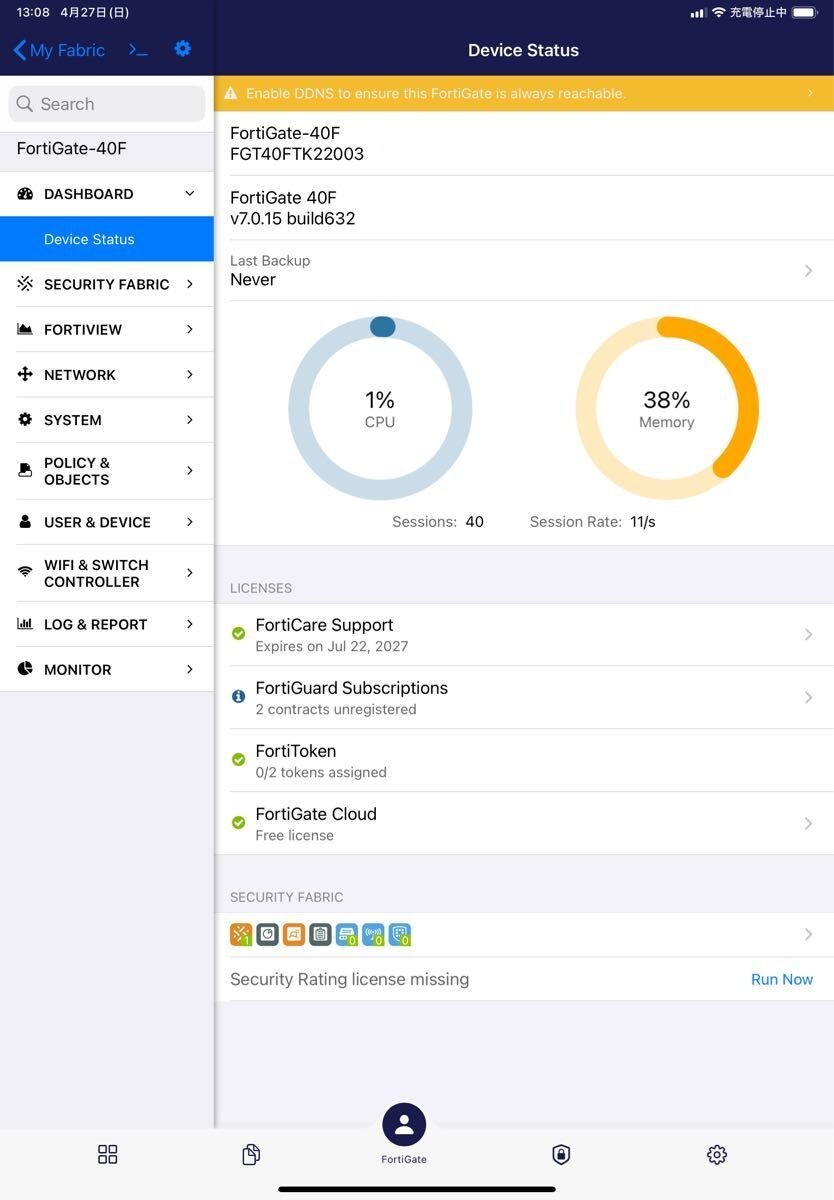Open LOG & REPORT menu label
The height and width of the screenshot is (1200, 834).
(96, 624)
